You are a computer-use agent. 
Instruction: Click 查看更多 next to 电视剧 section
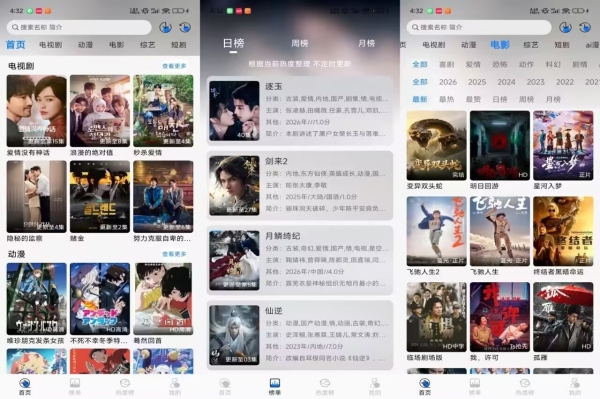click(x=174, y=66)
